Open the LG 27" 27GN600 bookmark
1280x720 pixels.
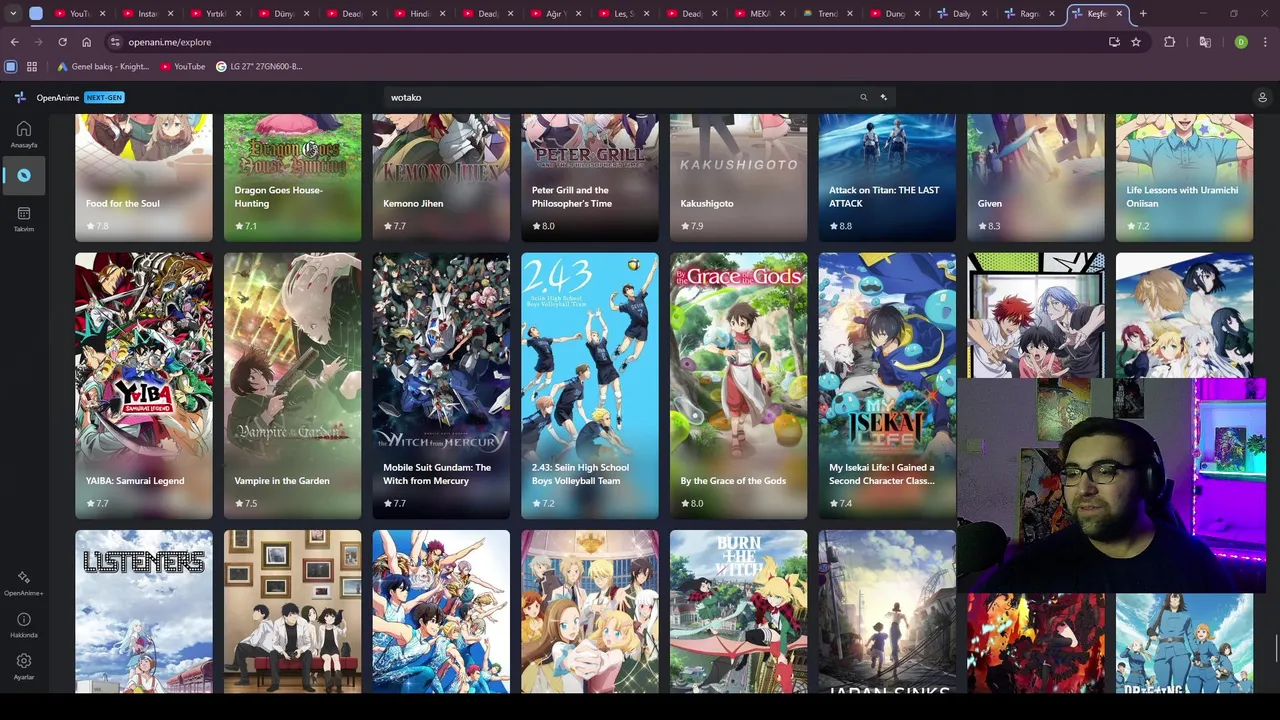point(259,66)
